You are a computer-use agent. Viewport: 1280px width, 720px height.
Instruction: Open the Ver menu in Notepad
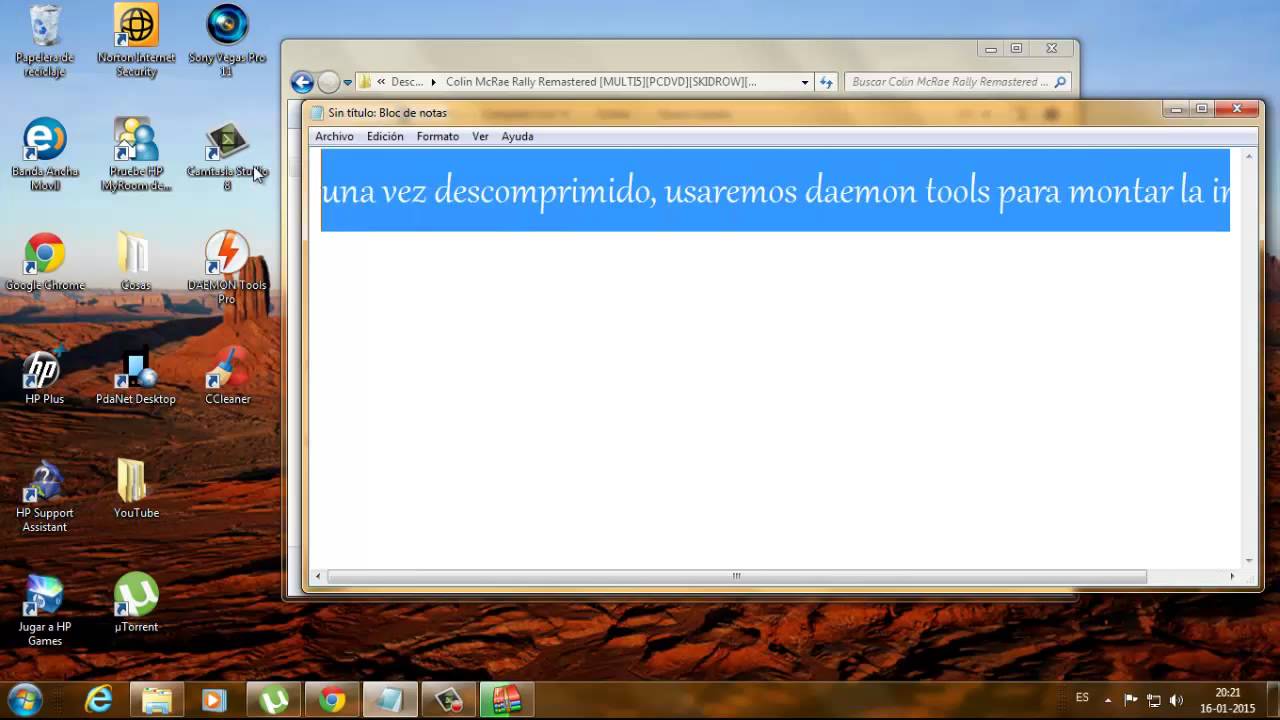[480, 136]
